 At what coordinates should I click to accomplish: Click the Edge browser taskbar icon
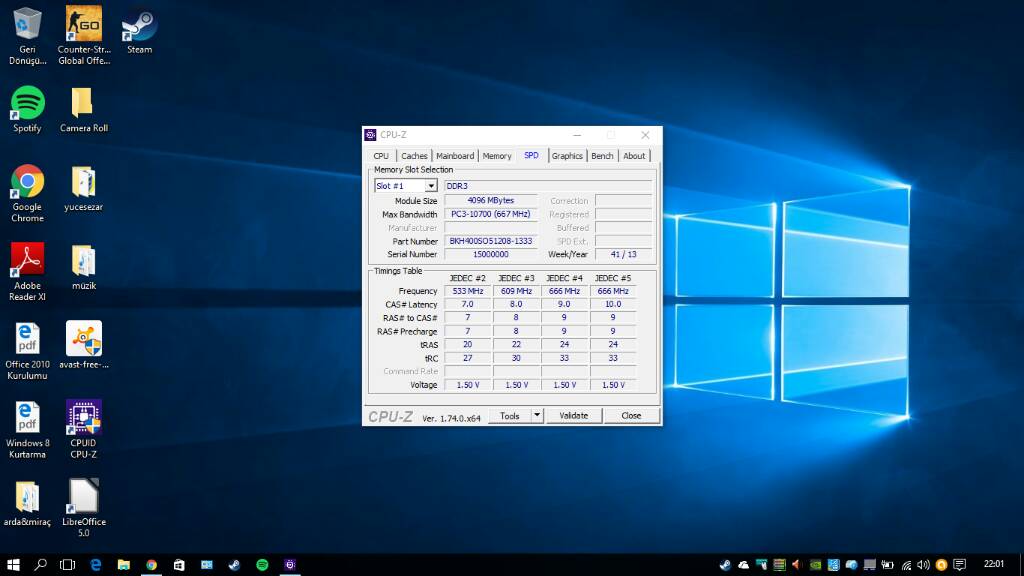point(96,565)
